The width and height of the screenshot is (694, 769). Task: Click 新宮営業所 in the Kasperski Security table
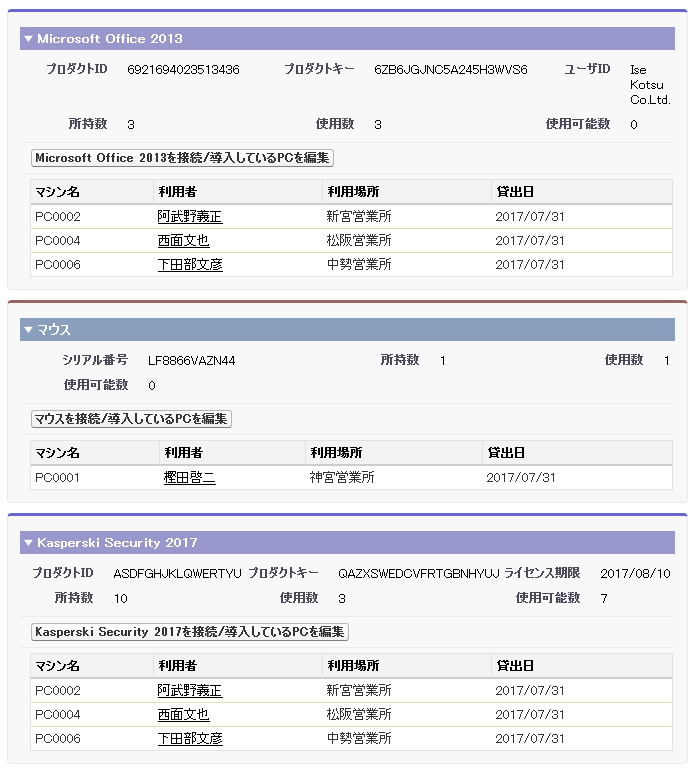tap(359, 691)
